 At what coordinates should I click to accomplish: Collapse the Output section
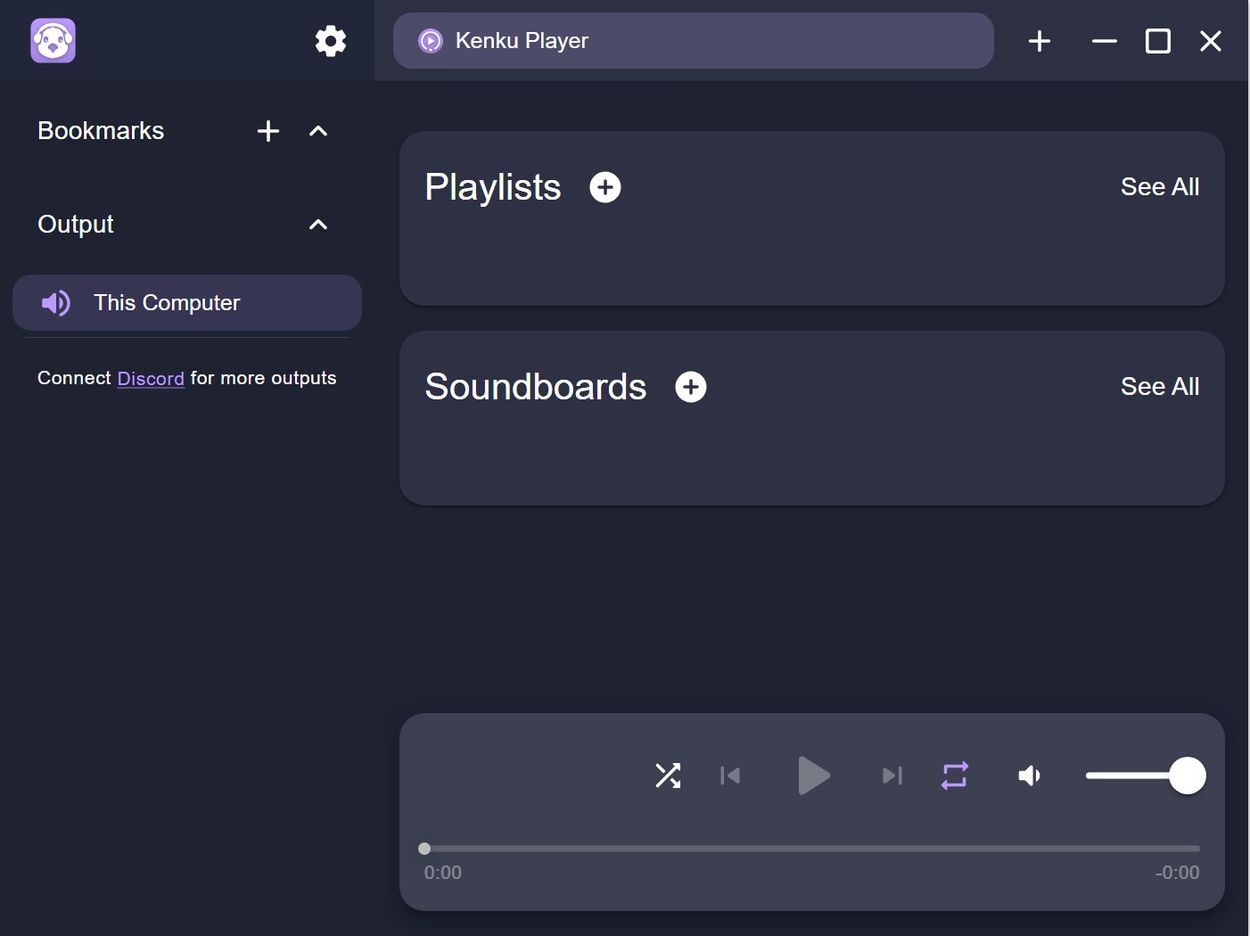pyautogui.click(x=318, y=224)
